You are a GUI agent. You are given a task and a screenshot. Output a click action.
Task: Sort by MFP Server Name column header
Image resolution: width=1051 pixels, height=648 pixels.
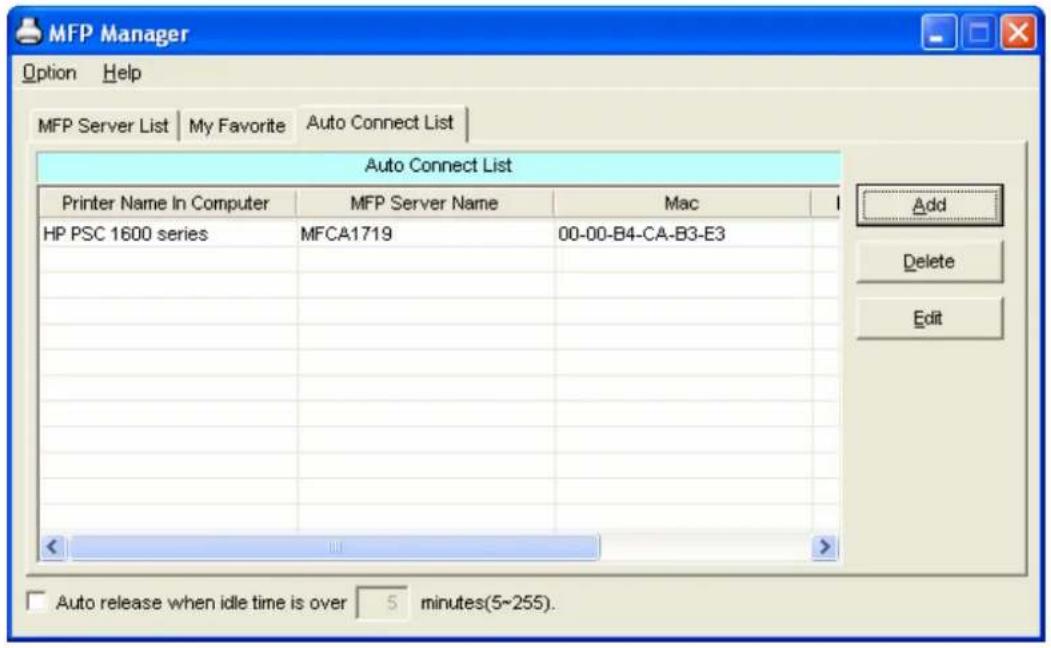[424, 203]
